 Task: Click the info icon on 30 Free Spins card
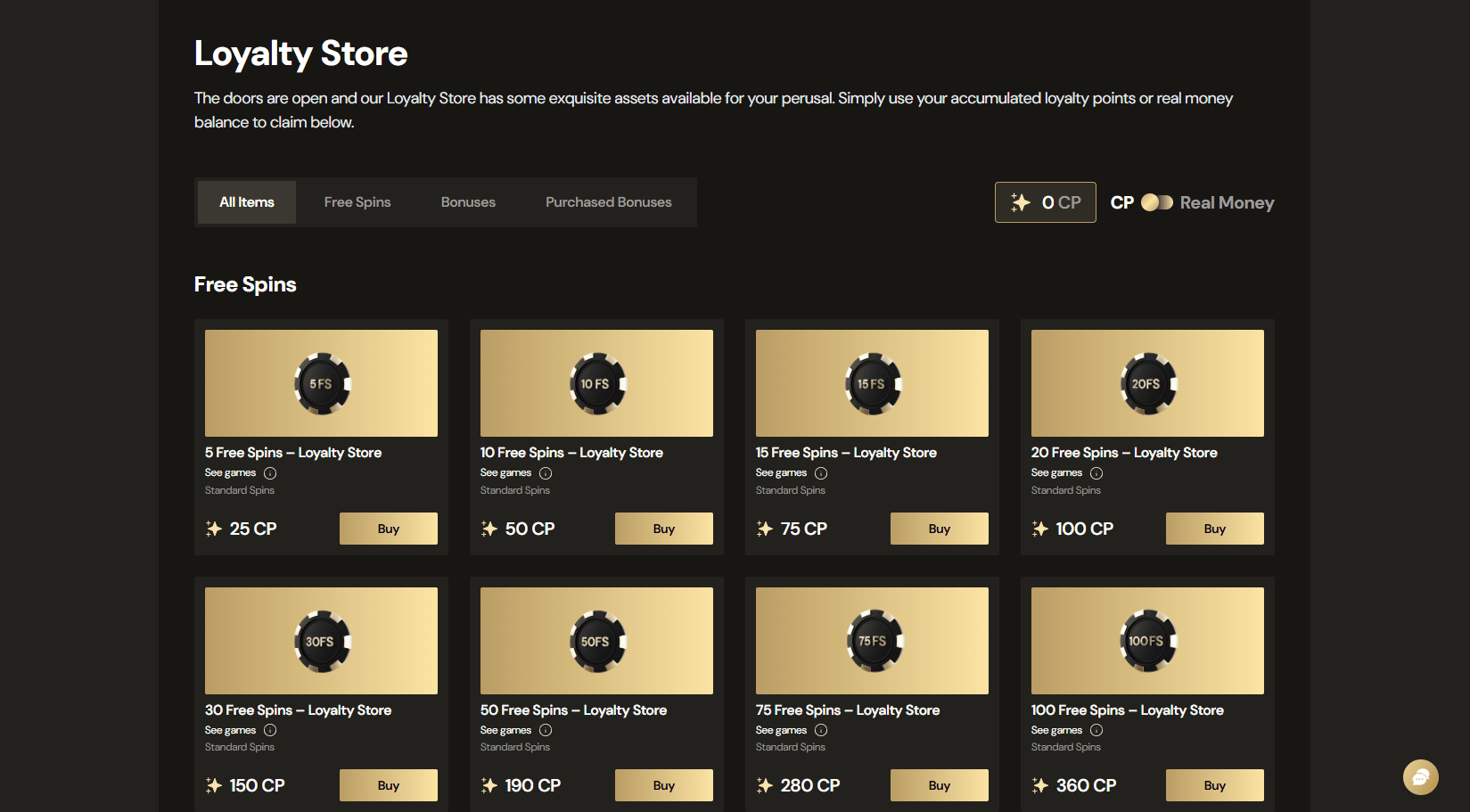pyautogui.click(x=269, y=730)
